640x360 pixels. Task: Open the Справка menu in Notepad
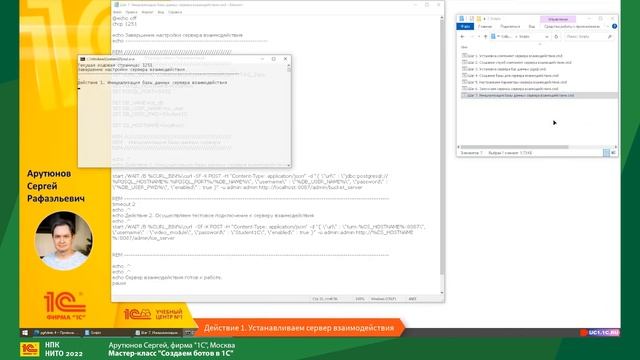click(175, 12)
